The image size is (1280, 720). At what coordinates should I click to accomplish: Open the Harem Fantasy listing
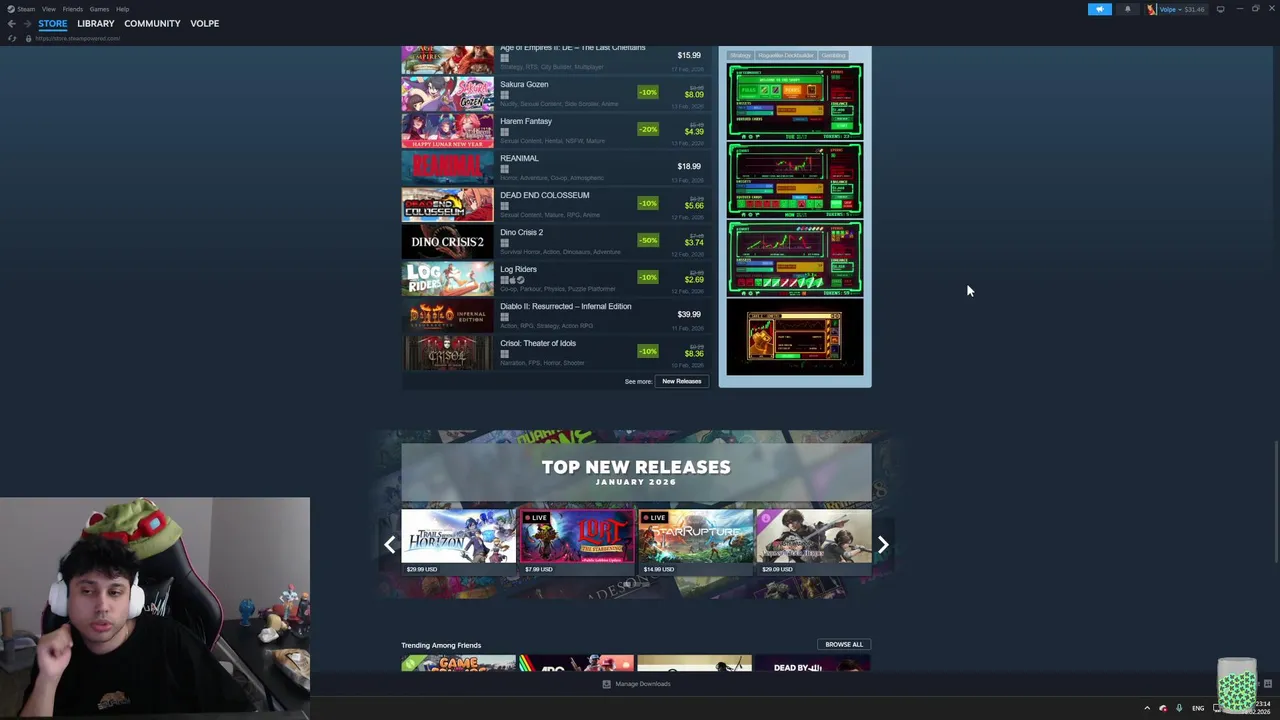556,131
